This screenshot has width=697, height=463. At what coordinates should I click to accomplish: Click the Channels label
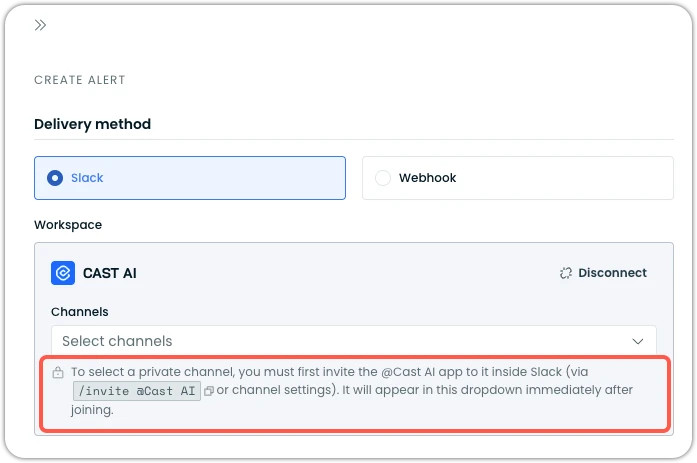coord(80,312)
